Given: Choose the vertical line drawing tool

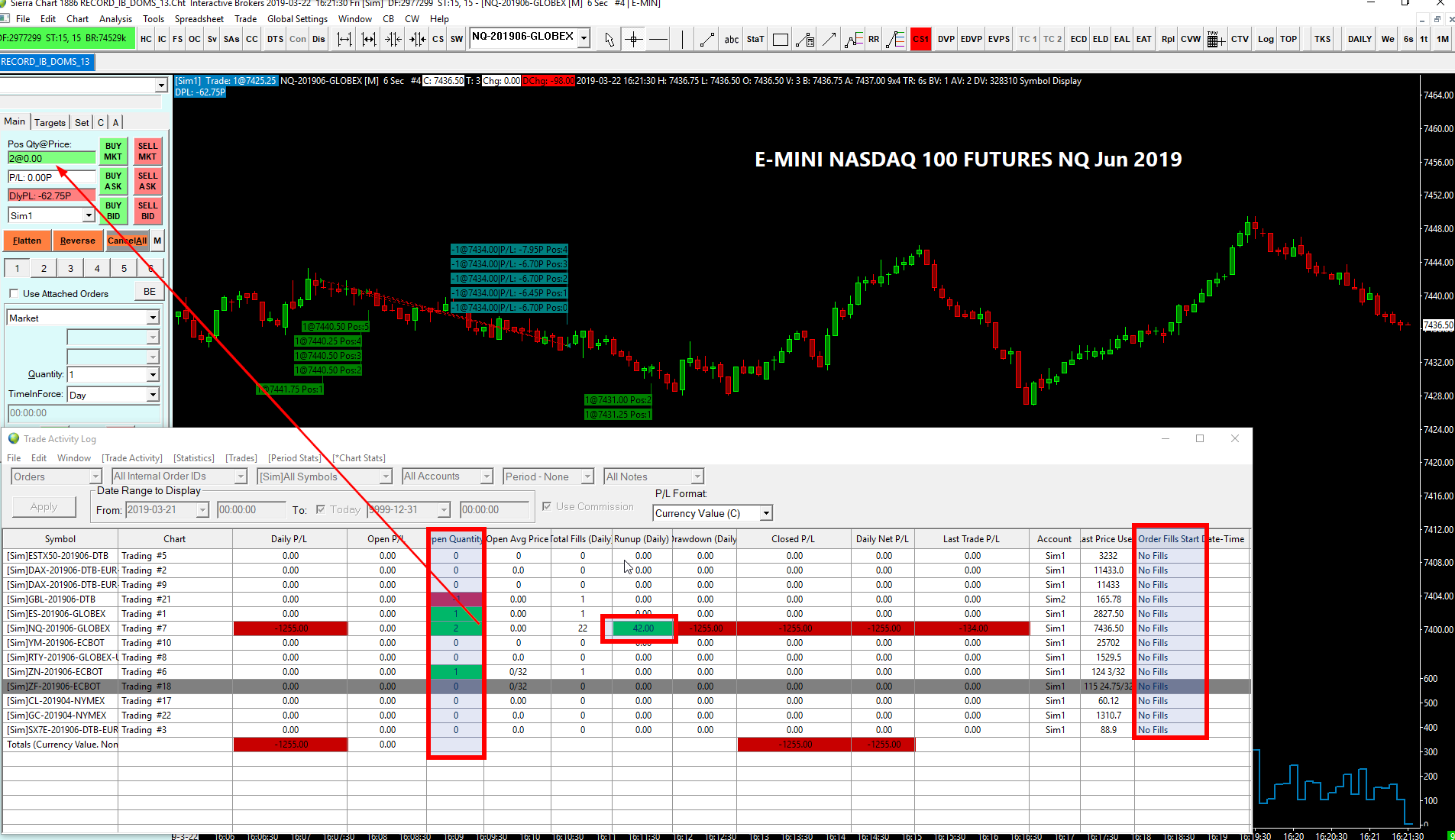Looking at the screenshot, I should pos(682,39).
